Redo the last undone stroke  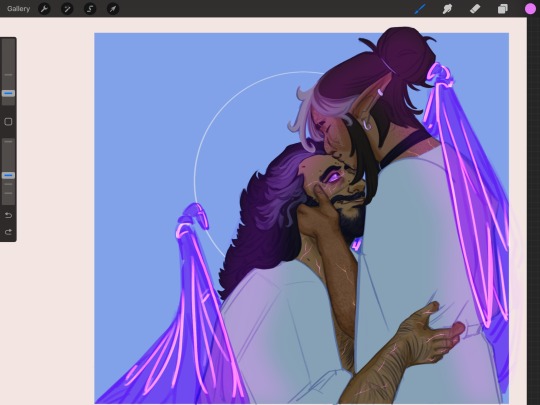[8, 232]
